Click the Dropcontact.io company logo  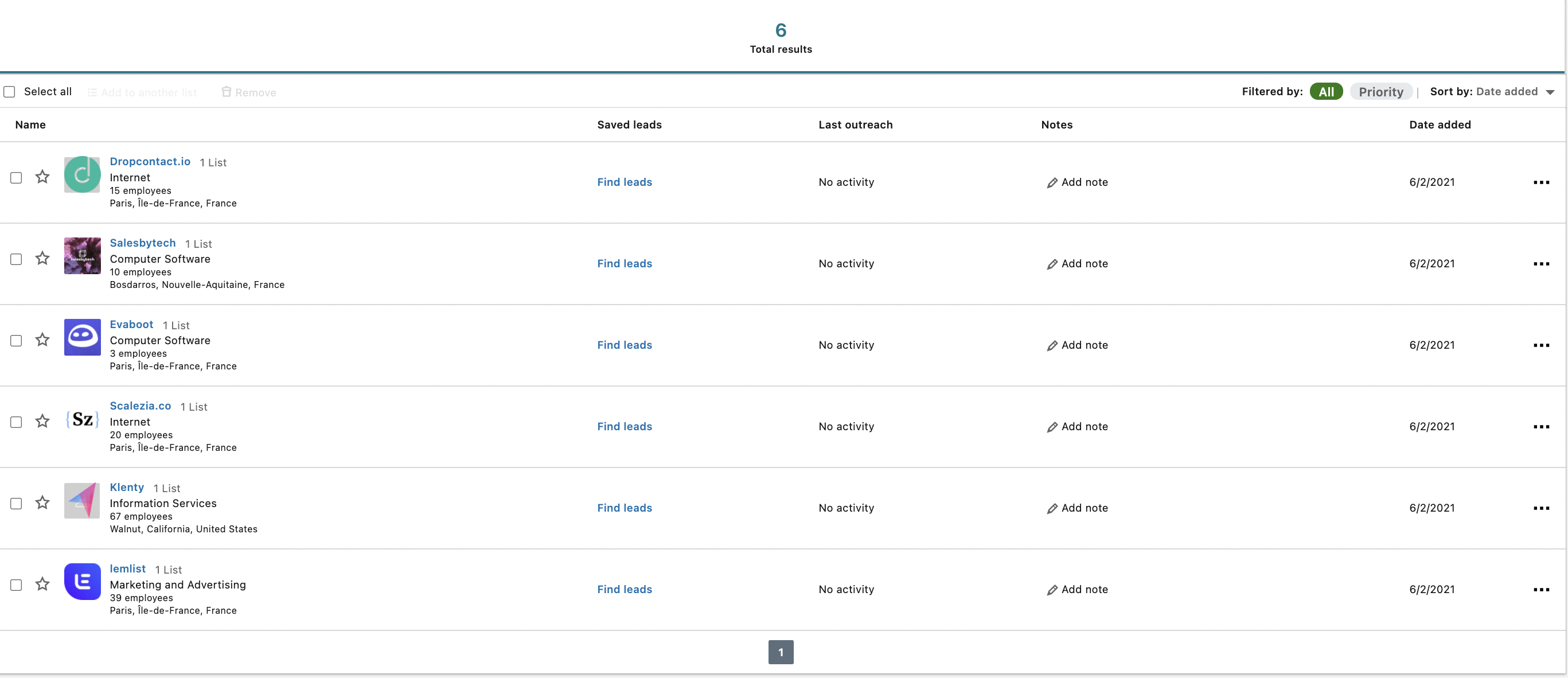click(82, 175)
